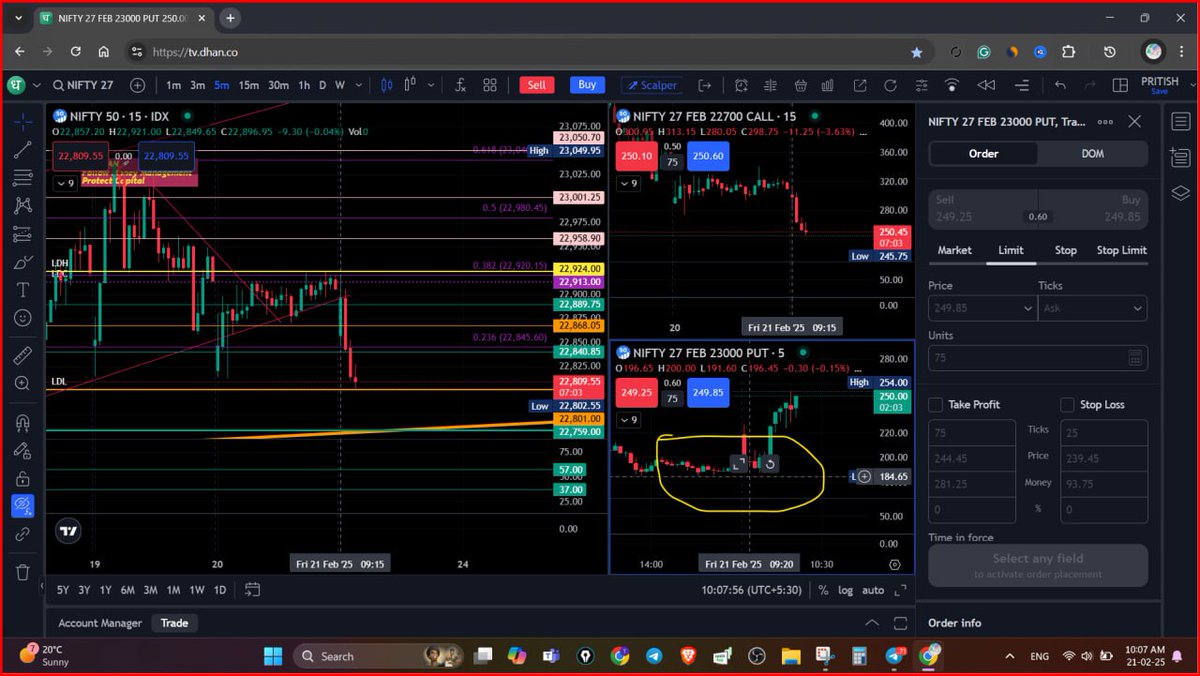Click the logout arrow icon
1200x676 pixels.
pos(705,85)
